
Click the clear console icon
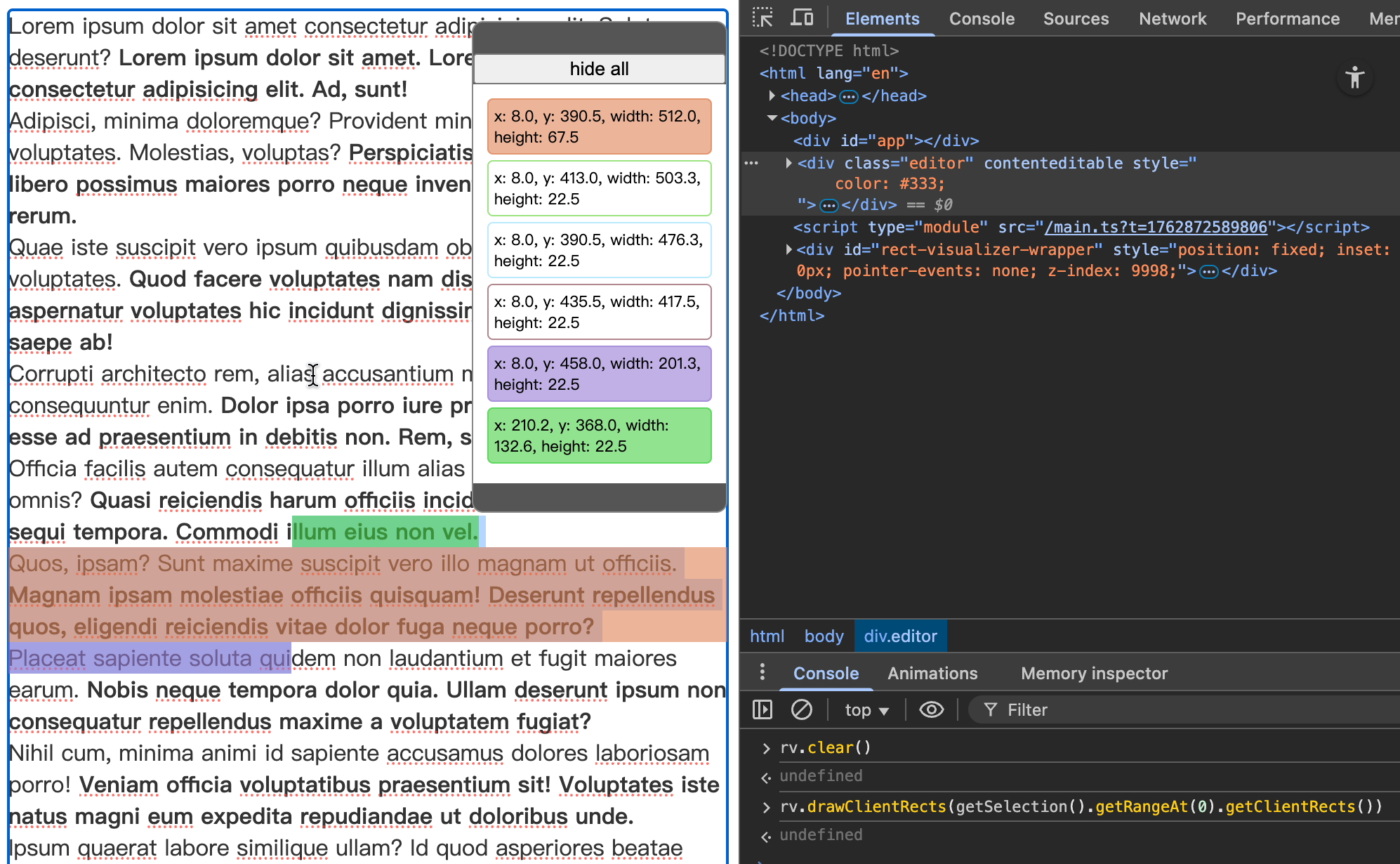click(801, 709)
